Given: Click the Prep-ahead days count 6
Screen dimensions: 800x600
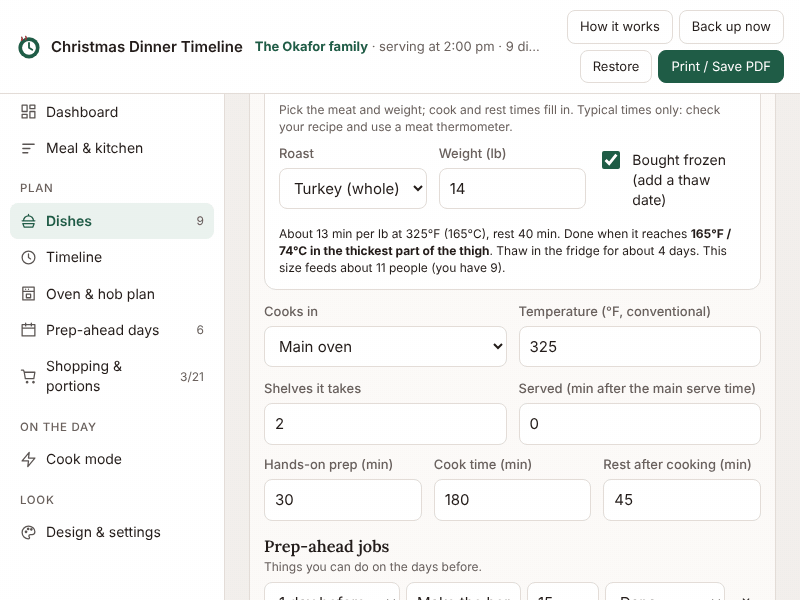Looking at the screenshot, I should [x=200, y=330].
